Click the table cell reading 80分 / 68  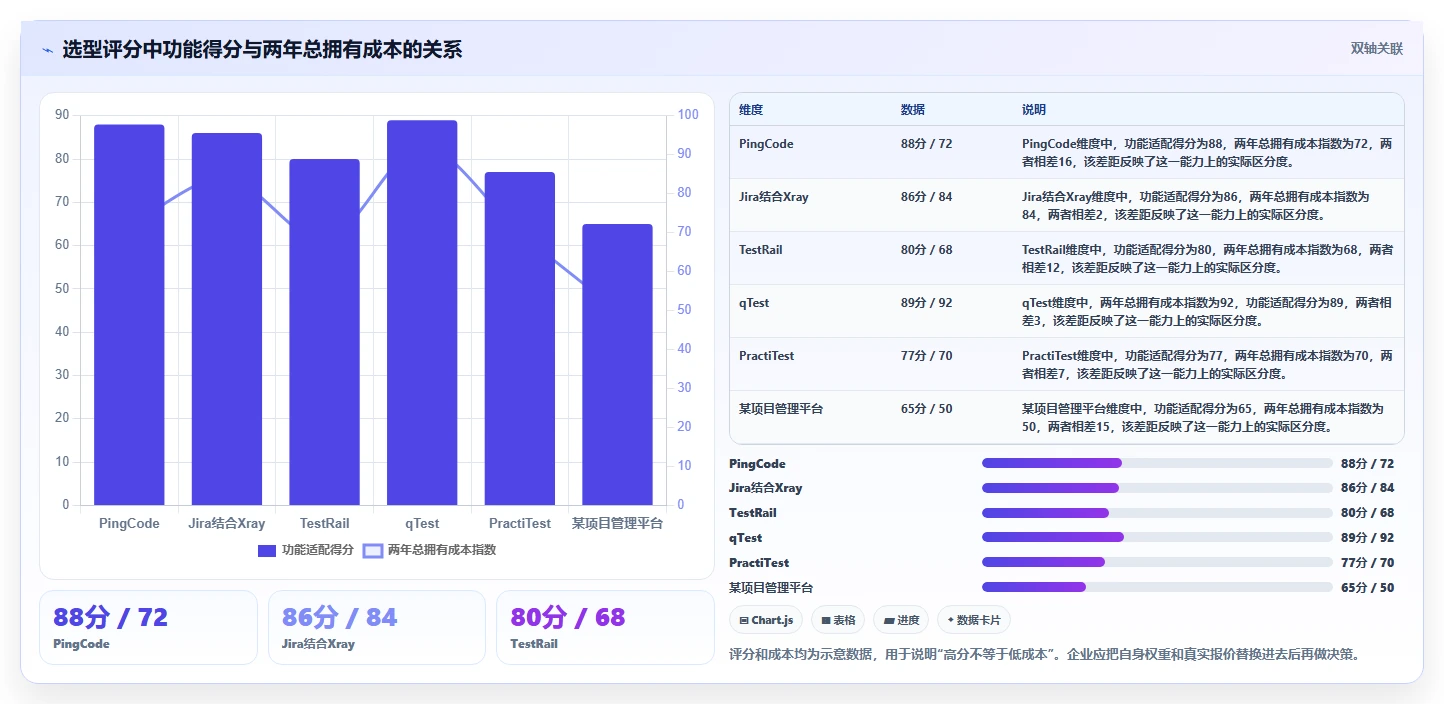tap(926, 250)
